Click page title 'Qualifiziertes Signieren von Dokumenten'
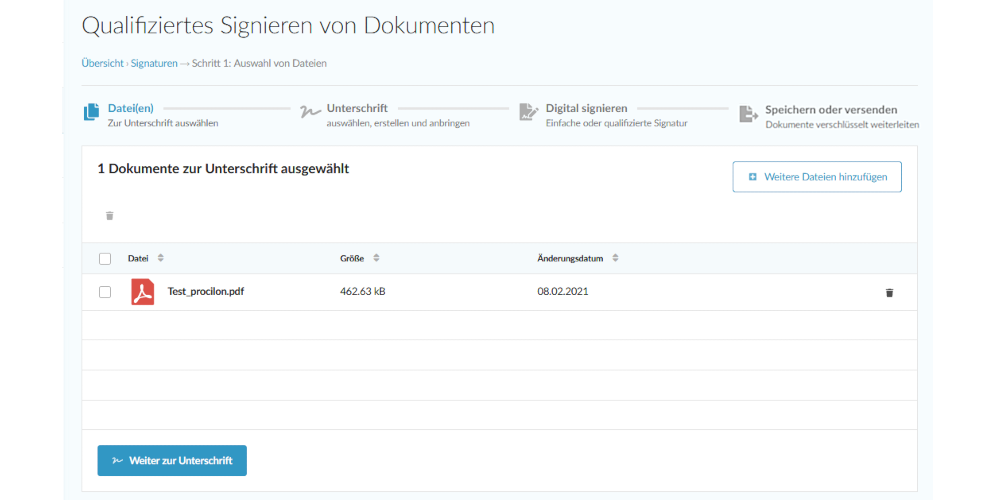The width and height of the screenshot is (1000, 500). point(288,26)
